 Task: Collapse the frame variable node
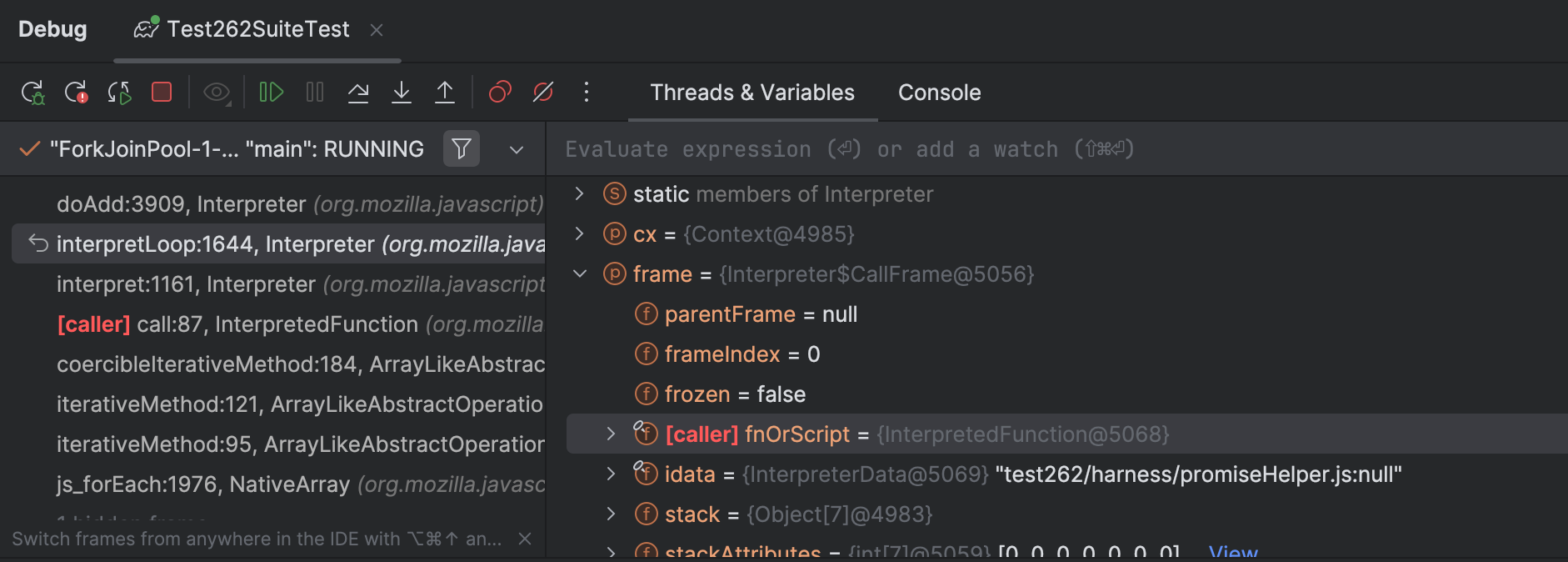580,274
